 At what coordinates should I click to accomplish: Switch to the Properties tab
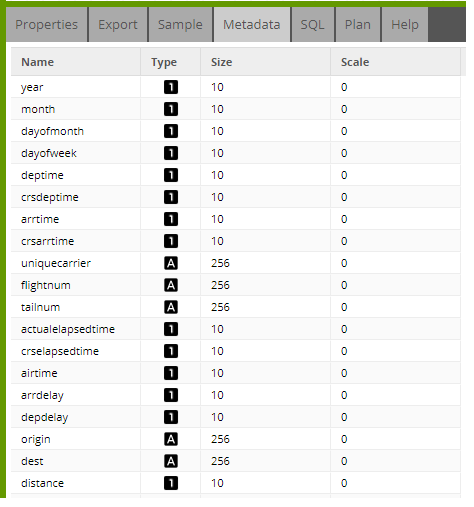click(x=47, y=25)
